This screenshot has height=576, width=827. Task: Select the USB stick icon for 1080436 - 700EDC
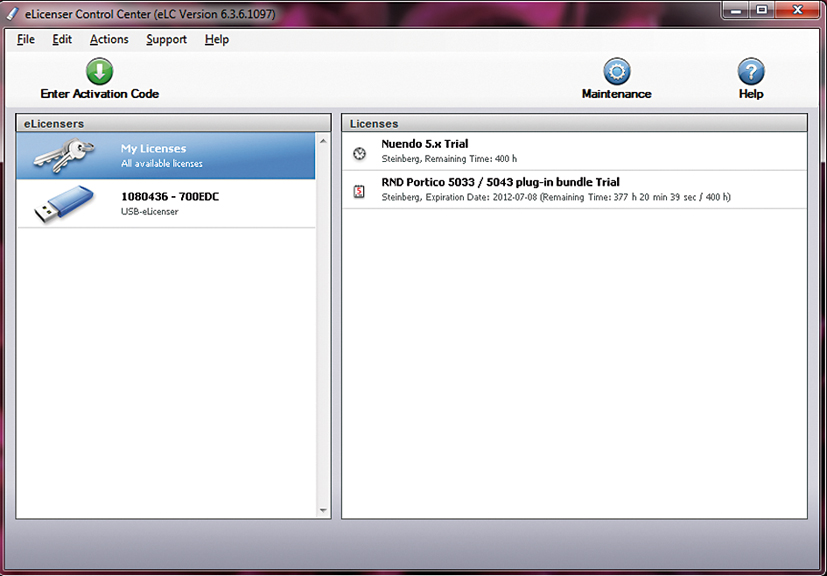[x=64, y=204]
